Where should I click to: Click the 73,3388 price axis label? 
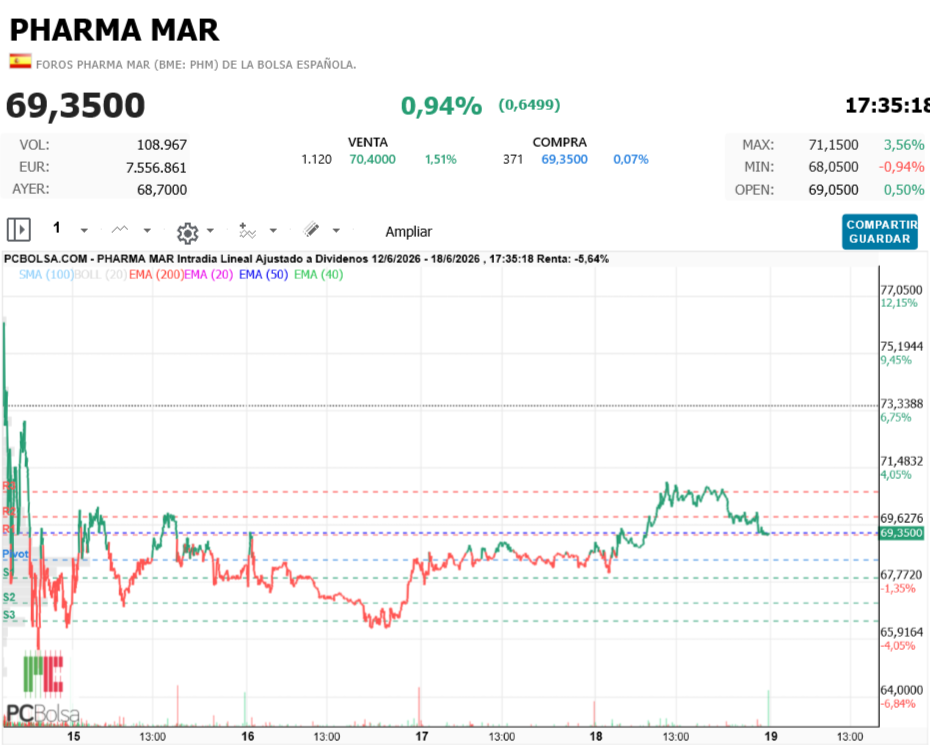[x=902, y=404]
